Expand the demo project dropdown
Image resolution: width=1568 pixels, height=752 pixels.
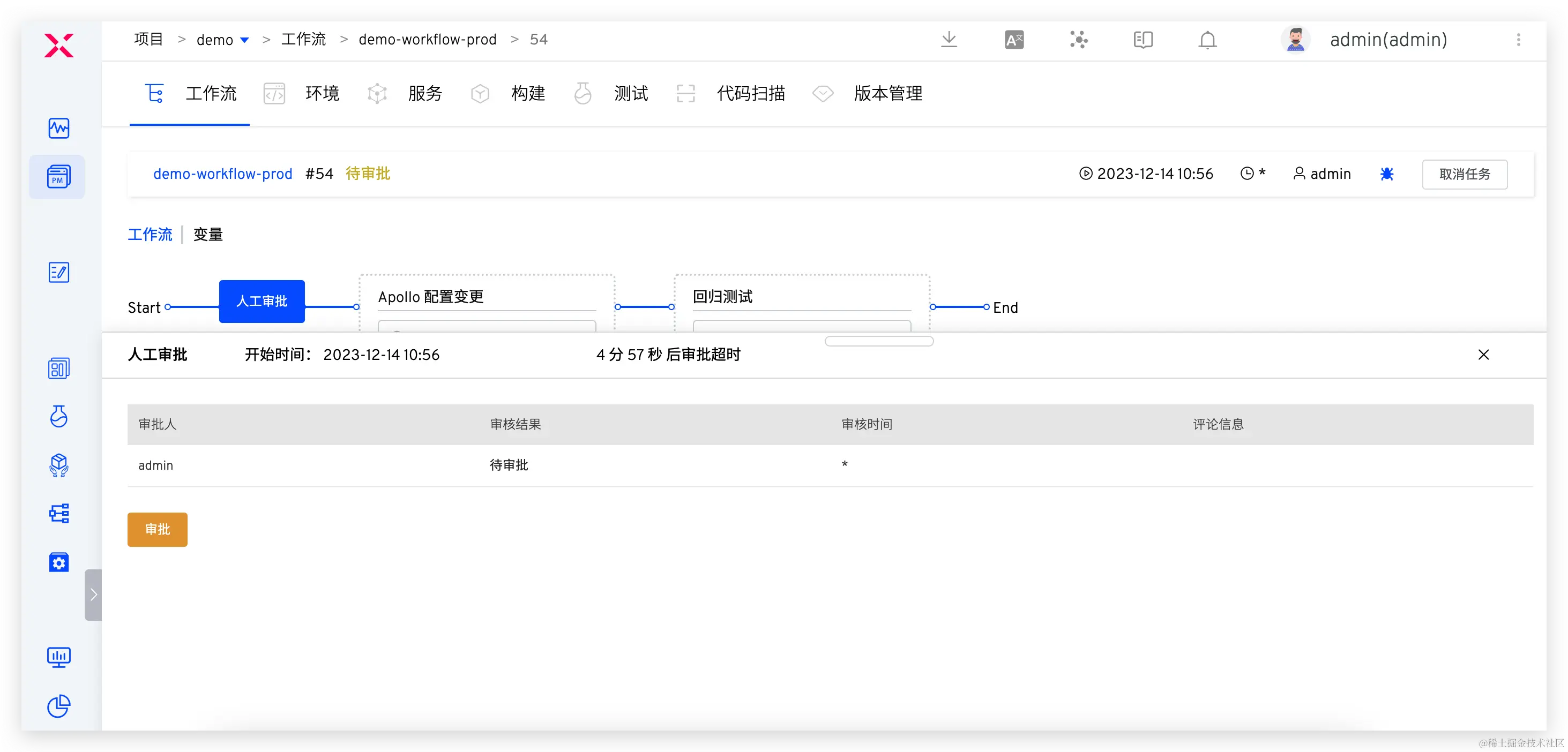coord(245,40)
